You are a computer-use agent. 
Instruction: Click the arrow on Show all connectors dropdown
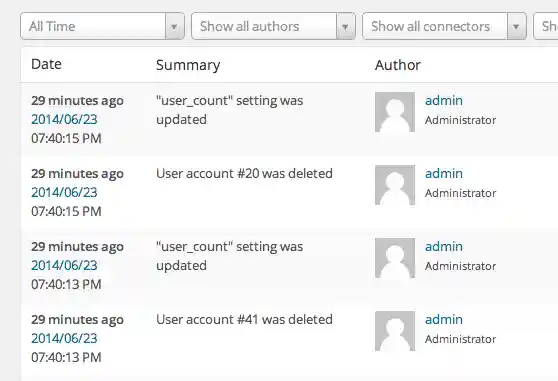tap(516, 26)
